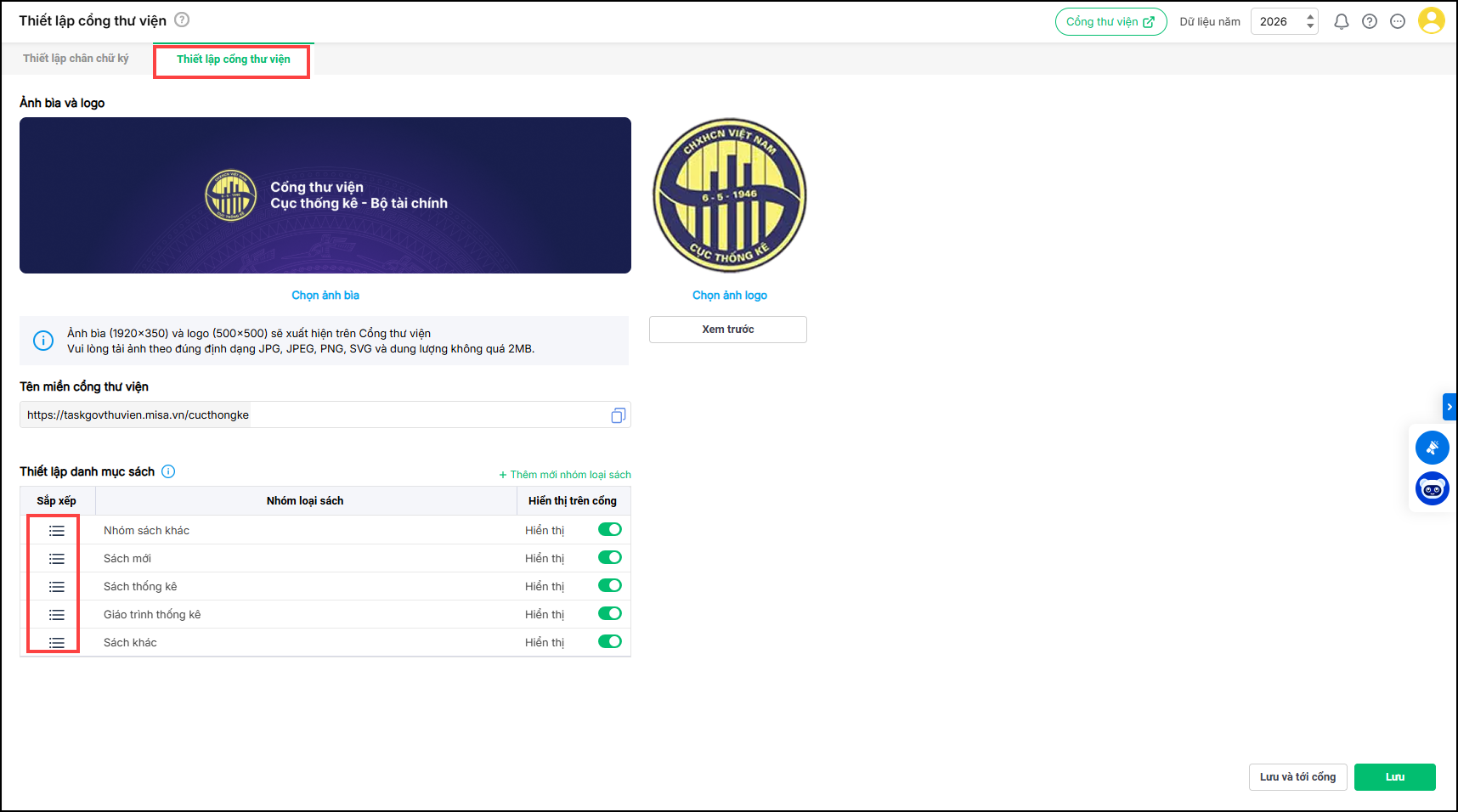Toggle visibility for Sách mới
Image resolution: width=1458 pixels, height=812 pixels.
[x=610, y=558]
